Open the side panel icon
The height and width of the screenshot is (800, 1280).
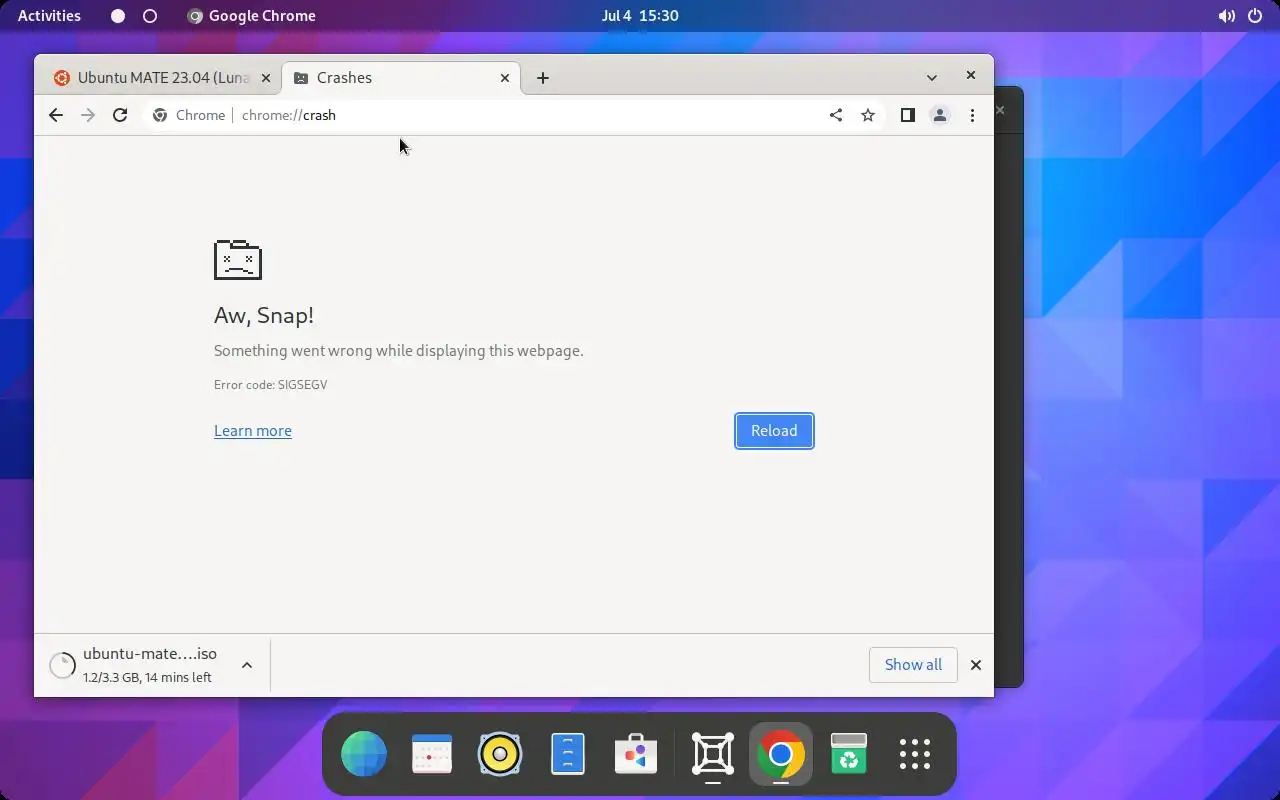tap(908, 115)
